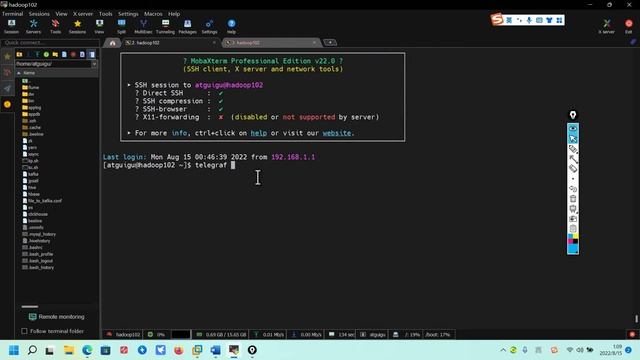Switch to the second inactive hadoop102 tab

(271, 42)
